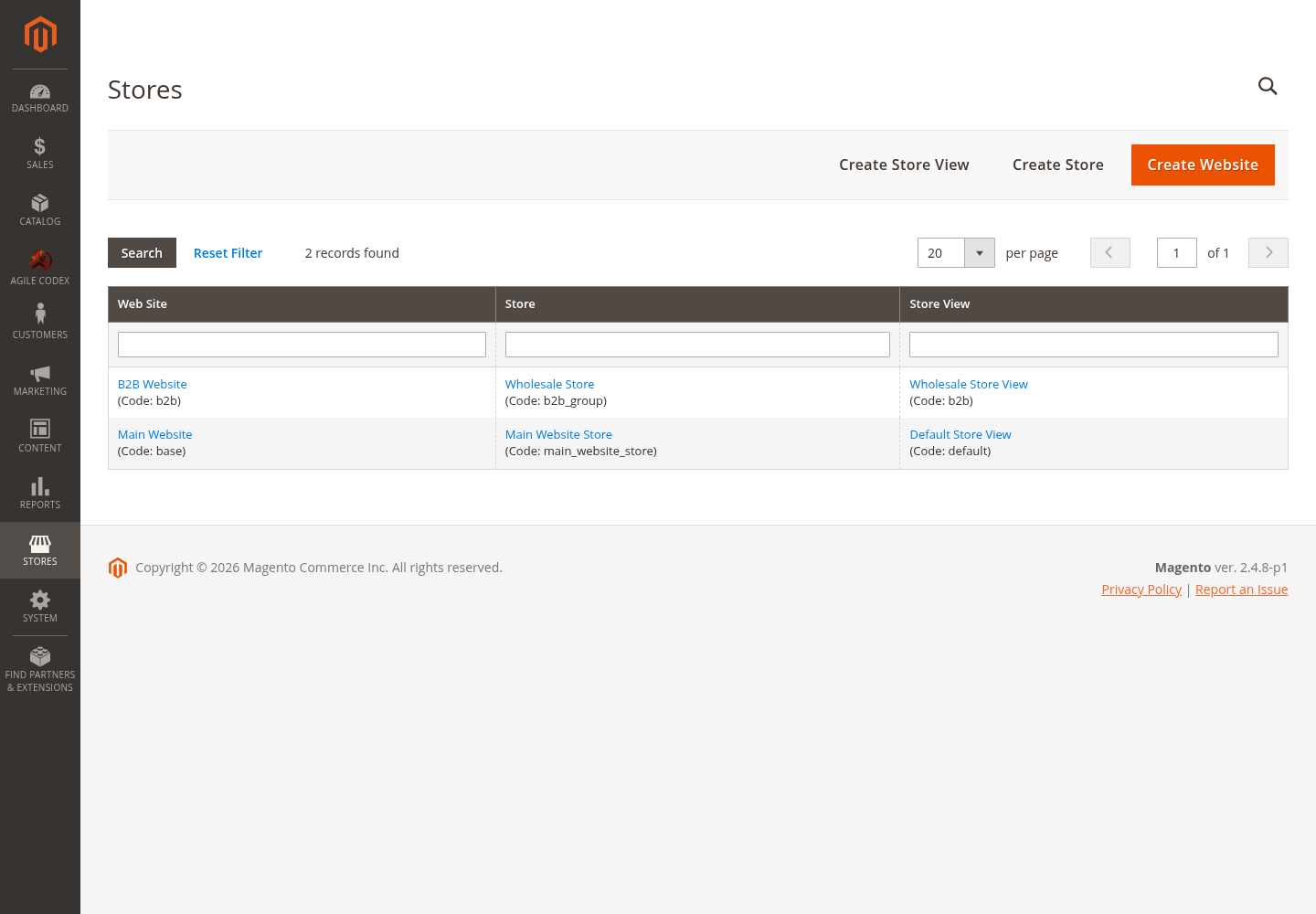Open the Wholesale Store link
The height and width of the screenshot is (914, 1316).
click(x=549, y=385)
